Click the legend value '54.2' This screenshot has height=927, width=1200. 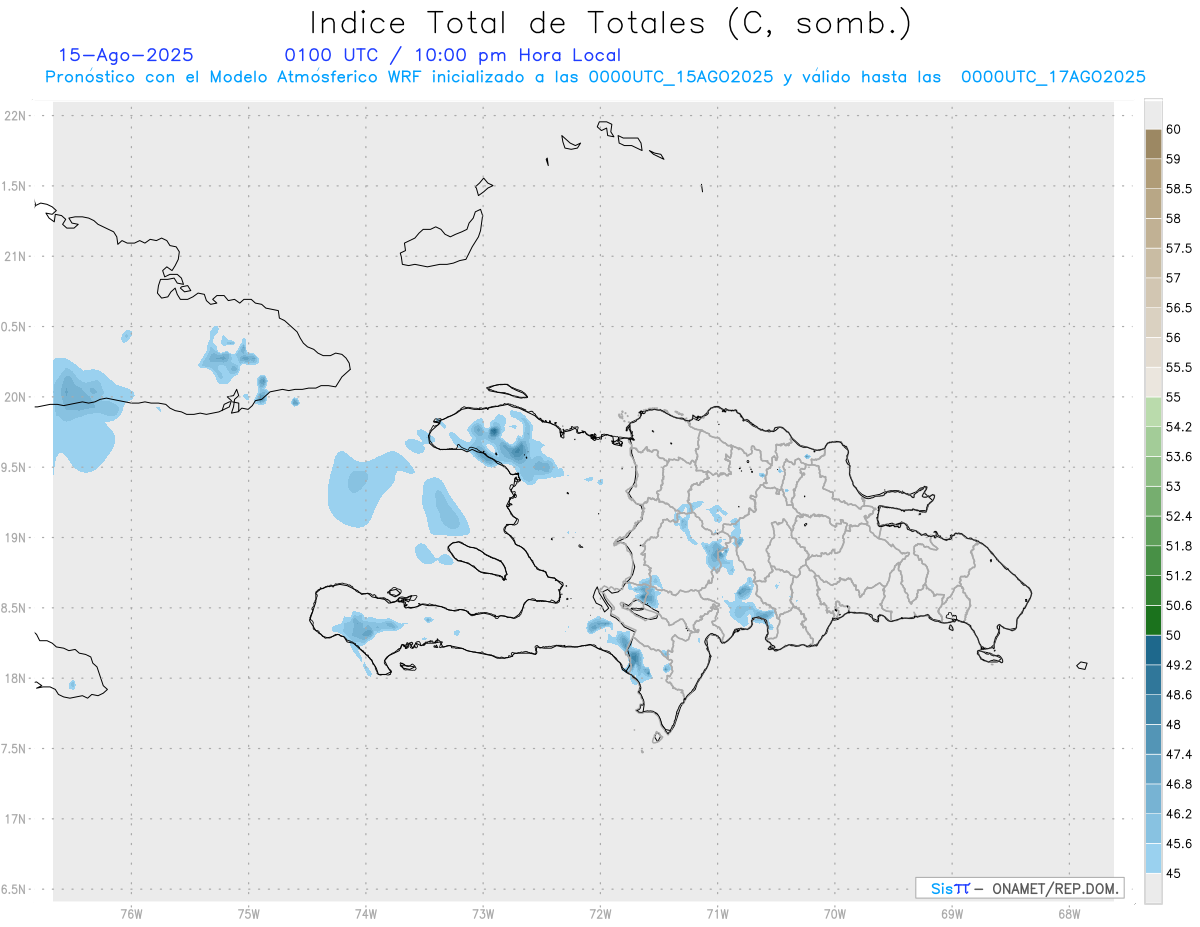click(1178, 427)
